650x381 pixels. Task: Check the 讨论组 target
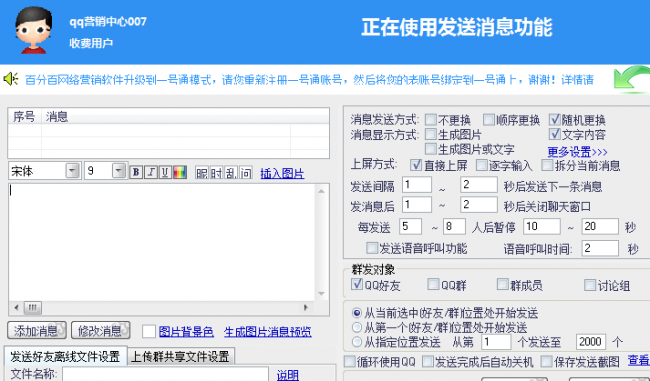coord(589,285)
